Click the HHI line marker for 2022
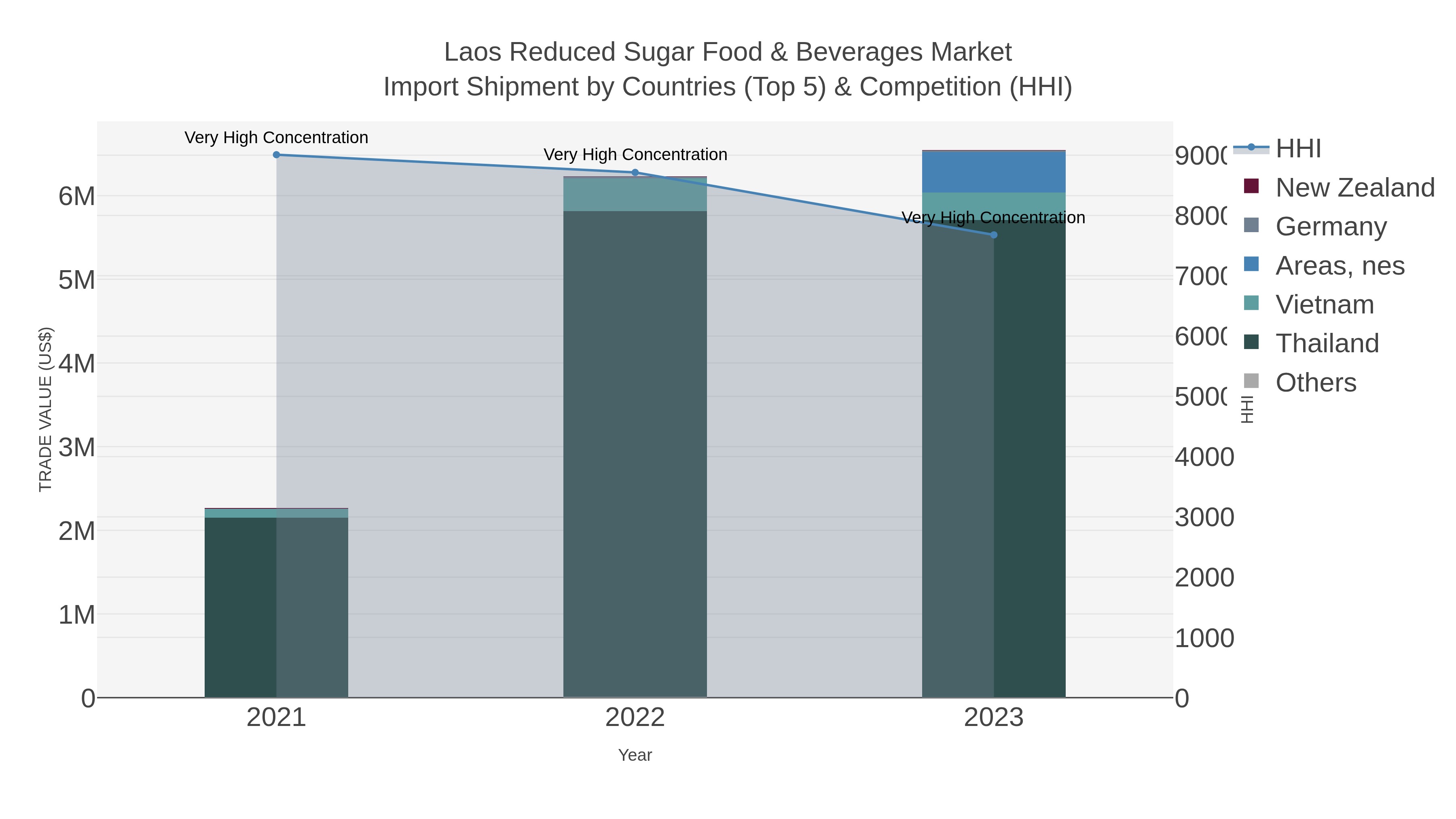The height and width of the screenshot is (819, 1456). [635, 172]
